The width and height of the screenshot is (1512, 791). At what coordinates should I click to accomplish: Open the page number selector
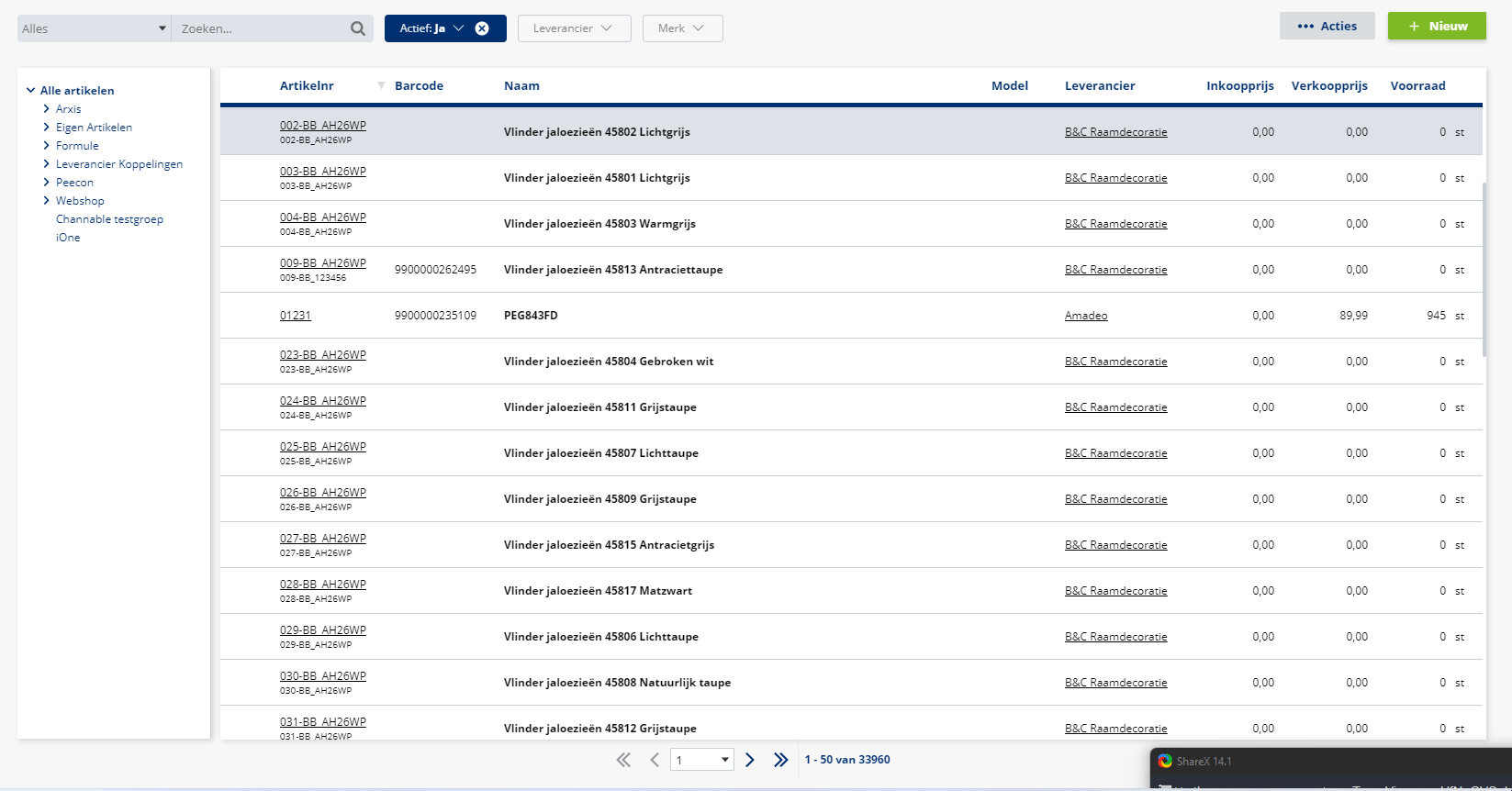pos(701,760)
